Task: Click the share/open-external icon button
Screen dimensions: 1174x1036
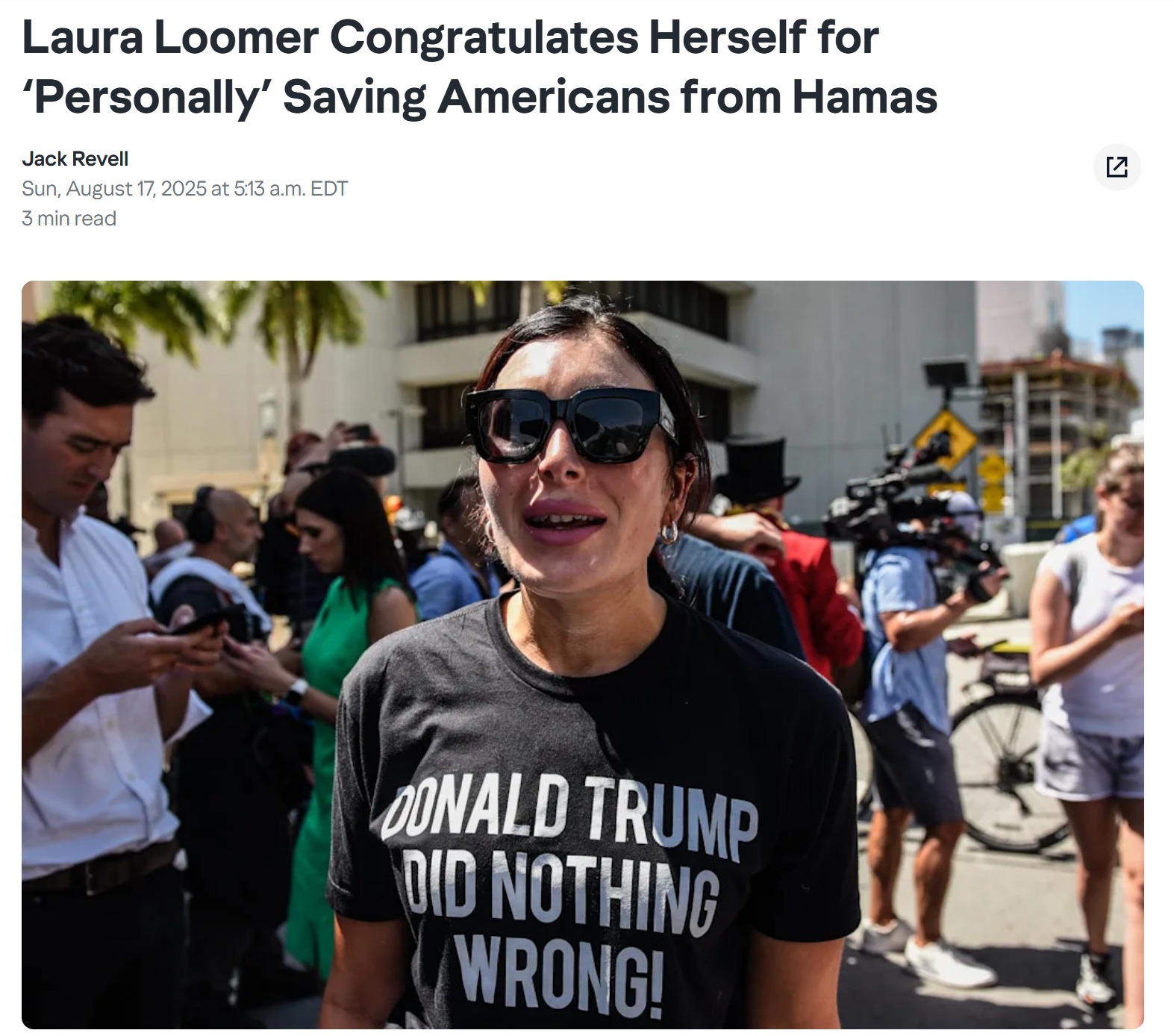Action: pos(1117,166)
